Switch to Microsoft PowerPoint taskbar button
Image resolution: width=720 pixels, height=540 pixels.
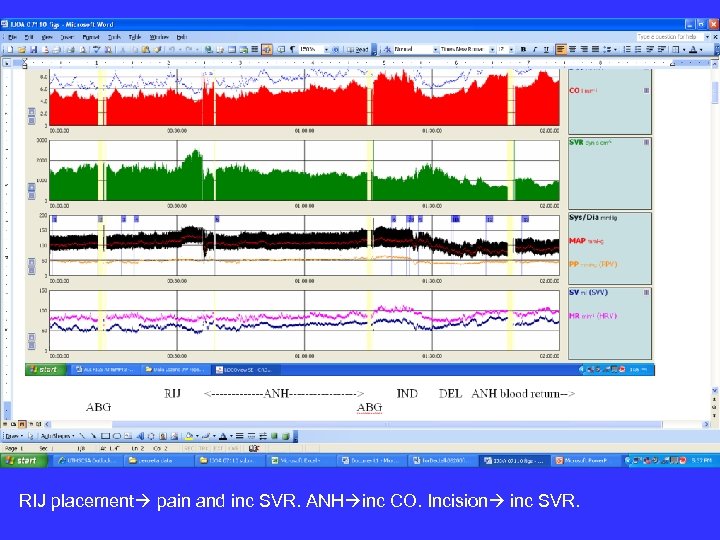coord(585,460)
